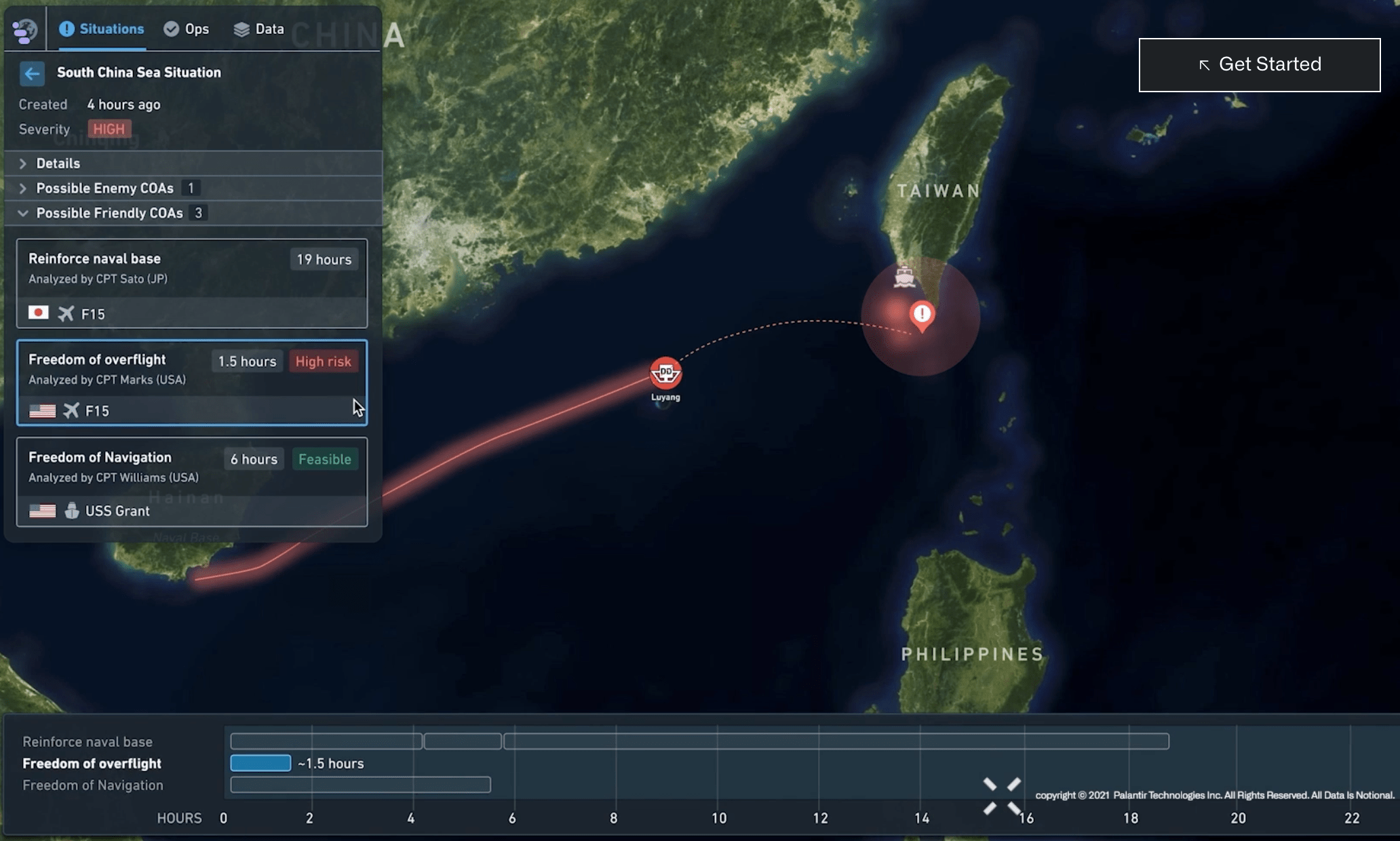
Task: Click the Created 4 hours ago value
Action: click(x=123, y=104)
